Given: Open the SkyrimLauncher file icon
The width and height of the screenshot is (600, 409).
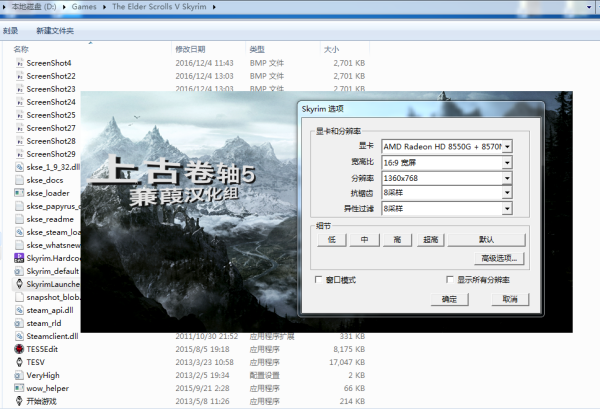Looking at the screenshot, I should pyautogui.click(x=20, y=284).
